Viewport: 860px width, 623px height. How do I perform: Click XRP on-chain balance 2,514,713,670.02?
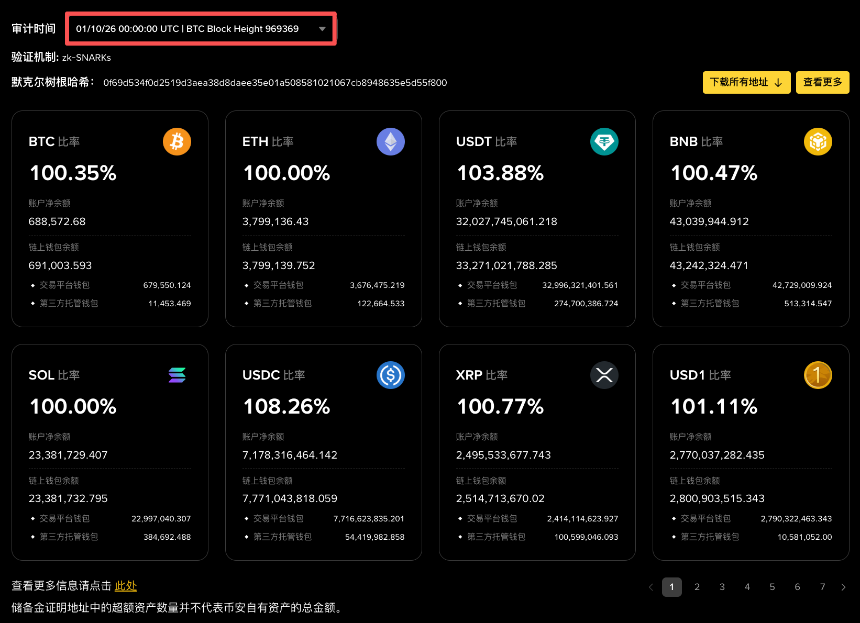click(x=500, y=499)
